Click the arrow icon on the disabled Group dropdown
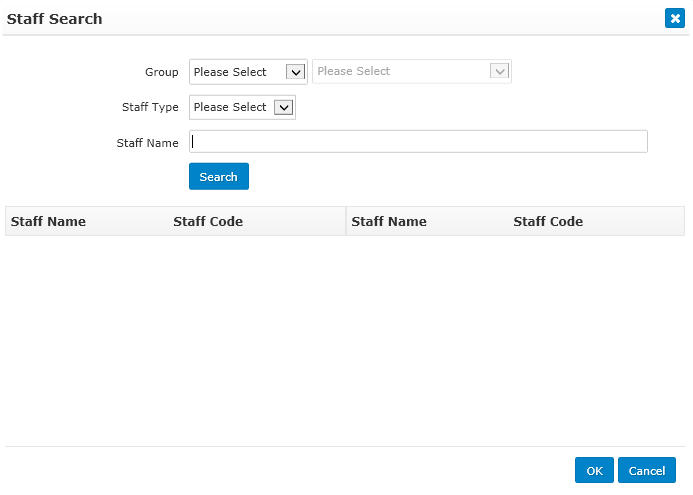This screenshot has width=693, height=495. coord(499,71)
